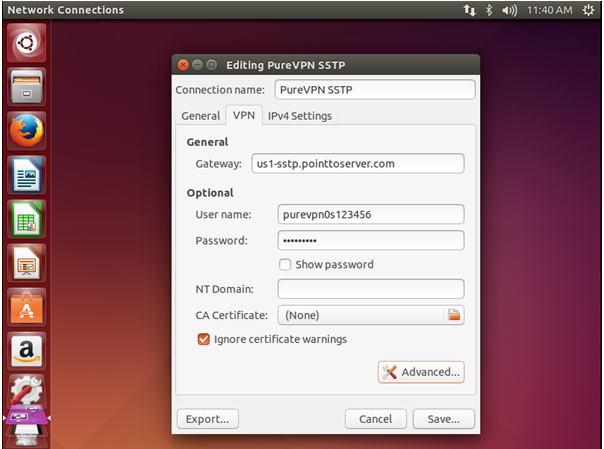The height and width of the screenshot is (449, 604).
Task: Open Firefox browser from the launcher
Action: coord(27,131)
